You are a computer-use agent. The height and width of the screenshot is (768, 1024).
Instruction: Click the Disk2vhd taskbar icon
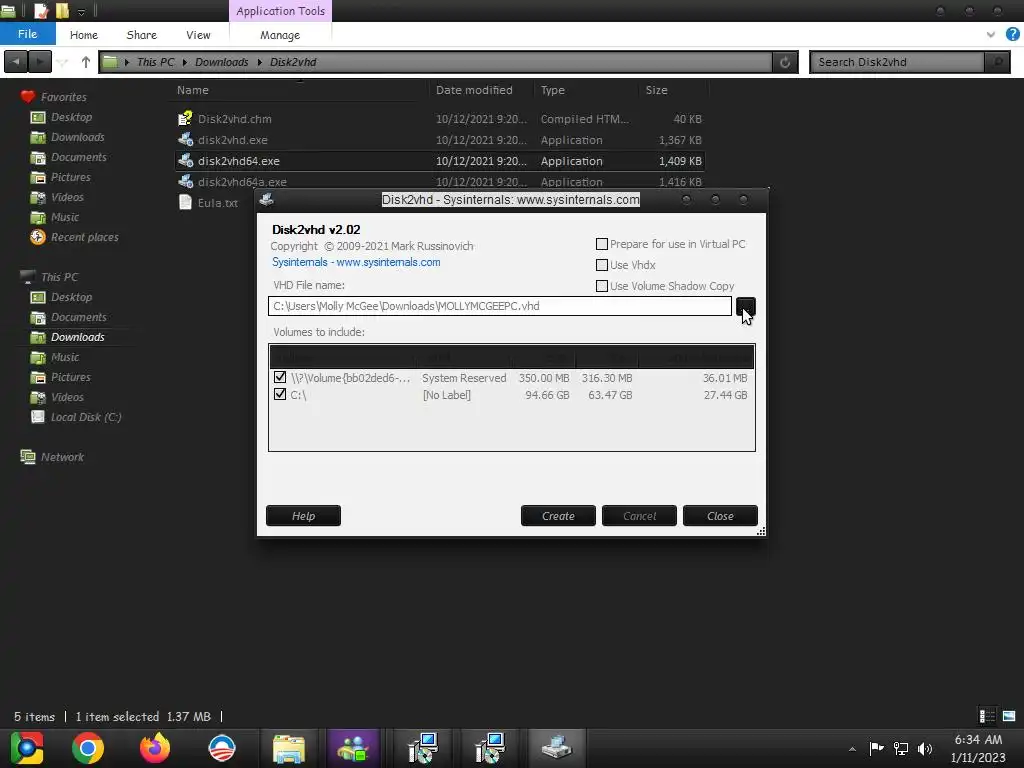556,748
